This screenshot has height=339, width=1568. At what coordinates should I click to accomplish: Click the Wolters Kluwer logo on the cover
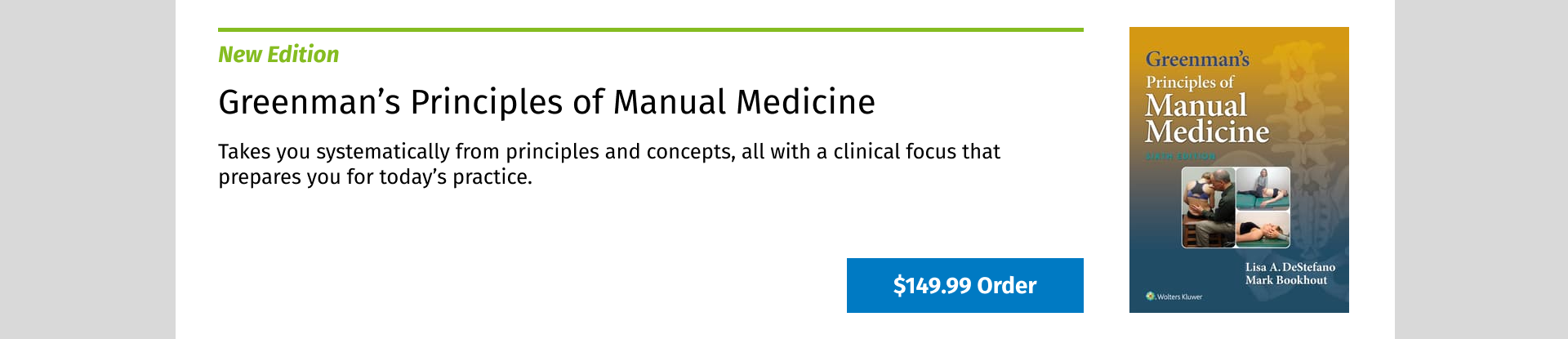(1174, 297)
